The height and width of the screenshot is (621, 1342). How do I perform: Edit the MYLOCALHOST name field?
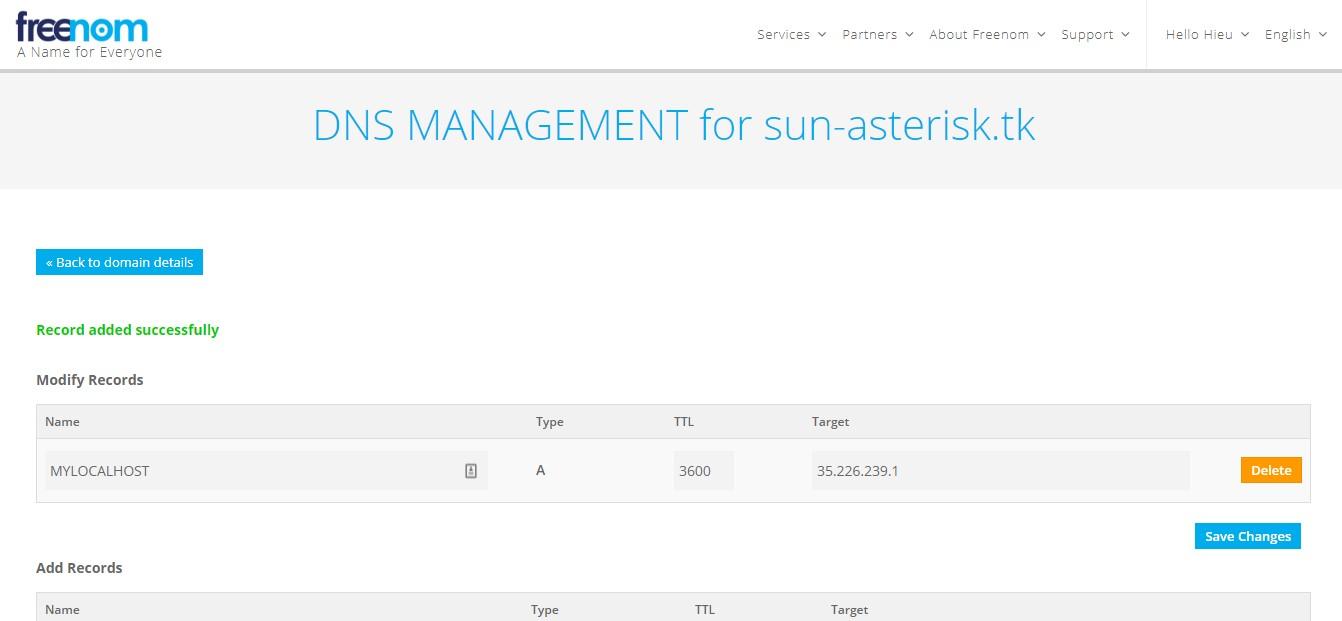[x=266, y=470]
